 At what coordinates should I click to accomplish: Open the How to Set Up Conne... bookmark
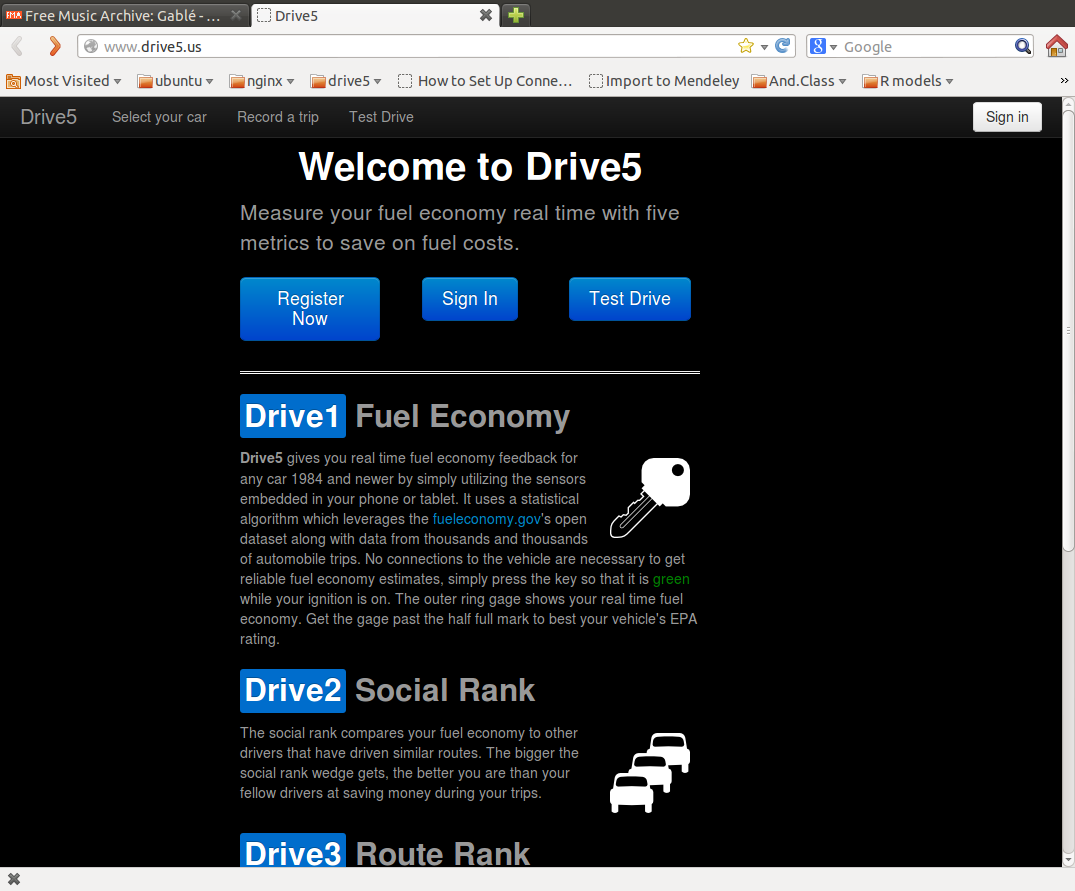(485, 81)
